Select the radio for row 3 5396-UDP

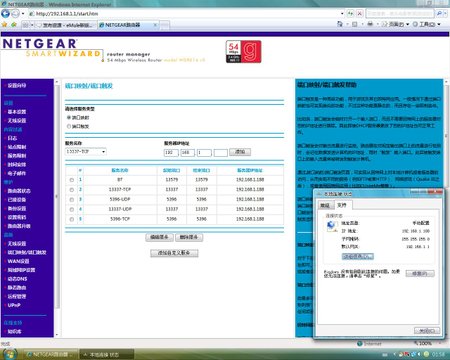72,200
